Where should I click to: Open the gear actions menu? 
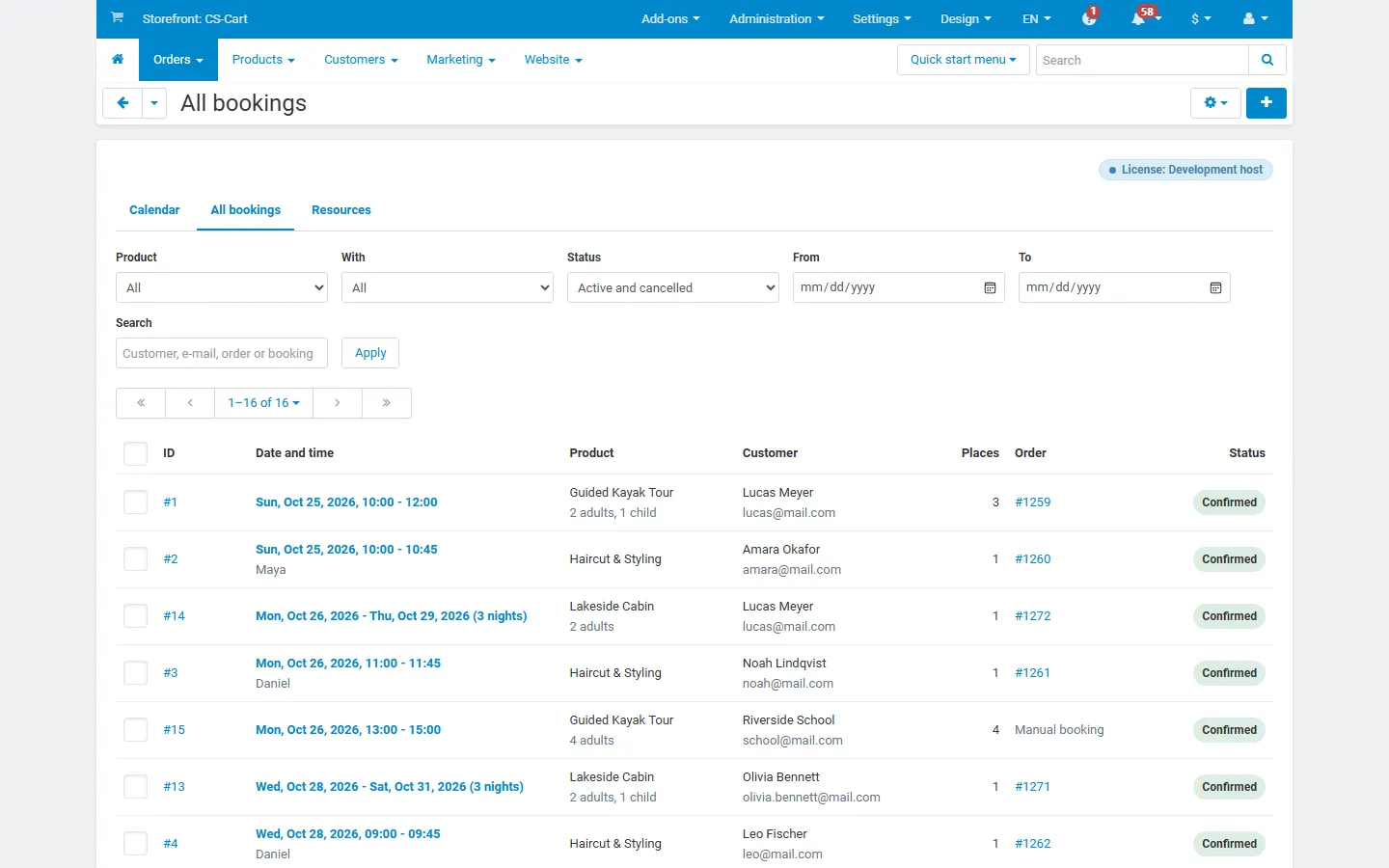pyautogui.click(x=1215, y=103)
